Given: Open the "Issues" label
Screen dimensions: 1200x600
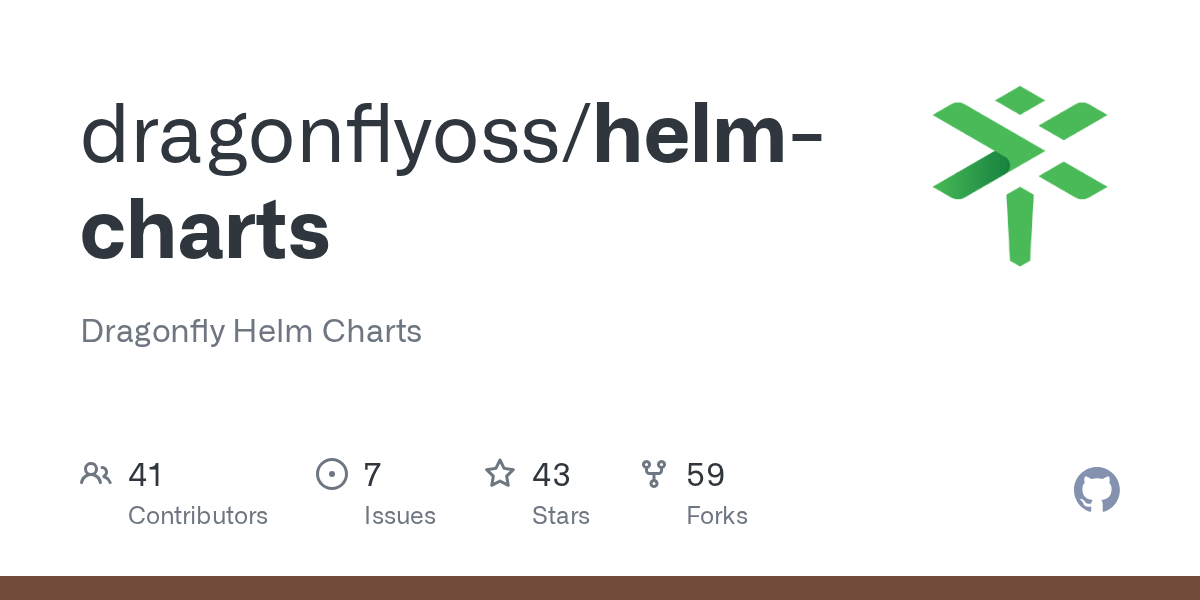Looking at the screenshot, I should tap(400, 516).
